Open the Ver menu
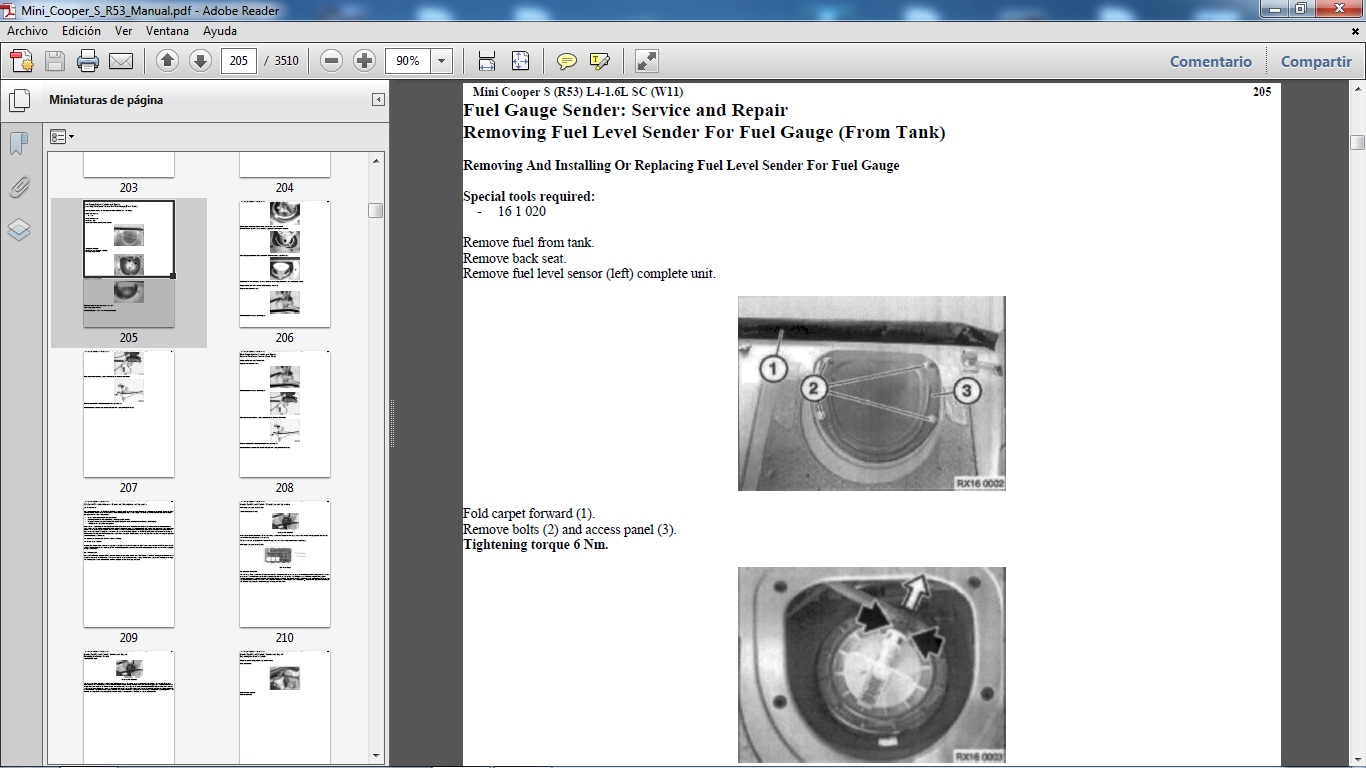This screenshot has height=768, width=1366. [124, 31]
